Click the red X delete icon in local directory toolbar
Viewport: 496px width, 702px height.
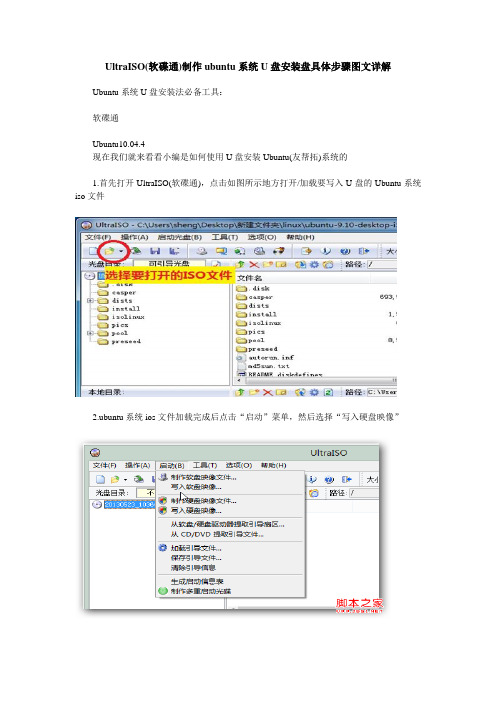tap(268, 393)
